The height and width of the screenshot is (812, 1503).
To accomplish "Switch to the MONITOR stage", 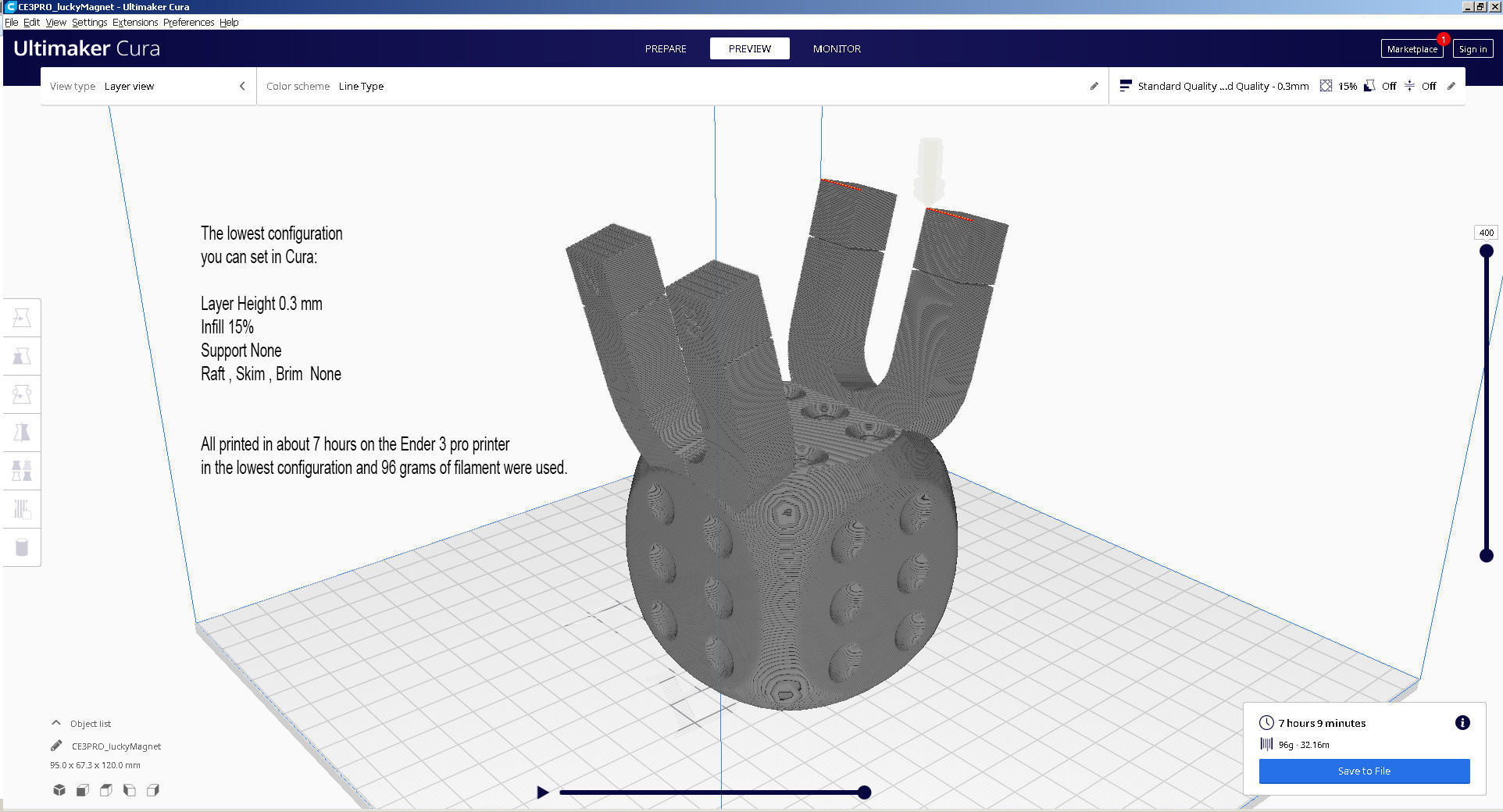I will pyautogui.click(x=837, y=48).
